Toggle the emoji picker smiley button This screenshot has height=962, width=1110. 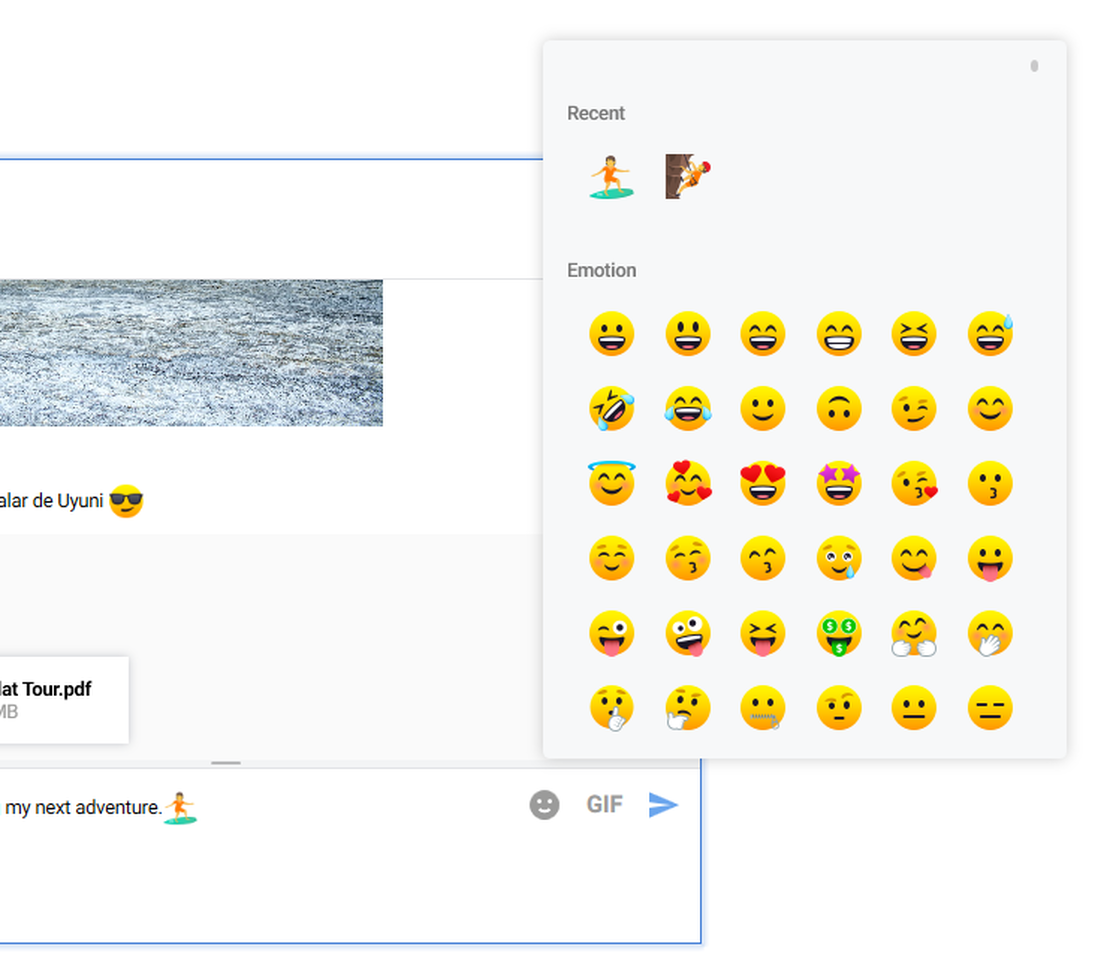tap(544, 805)
